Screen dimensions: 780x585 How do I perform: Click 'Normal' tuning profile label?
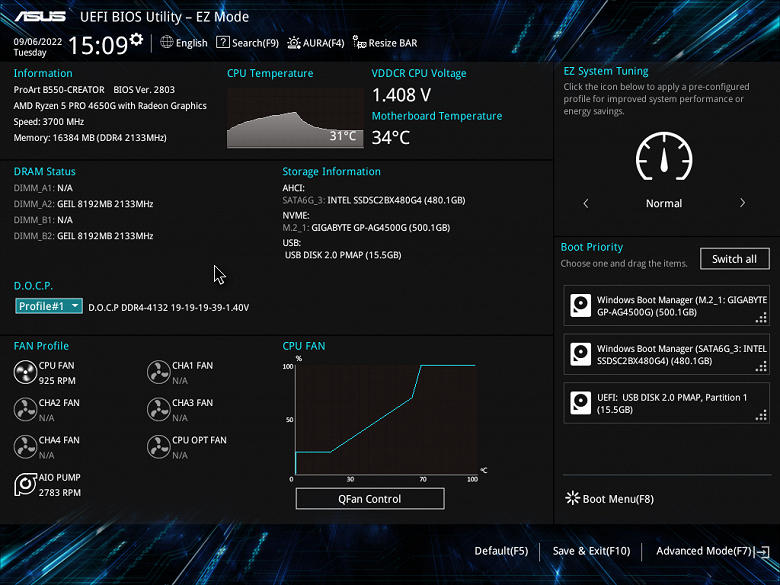pos(664,203)
